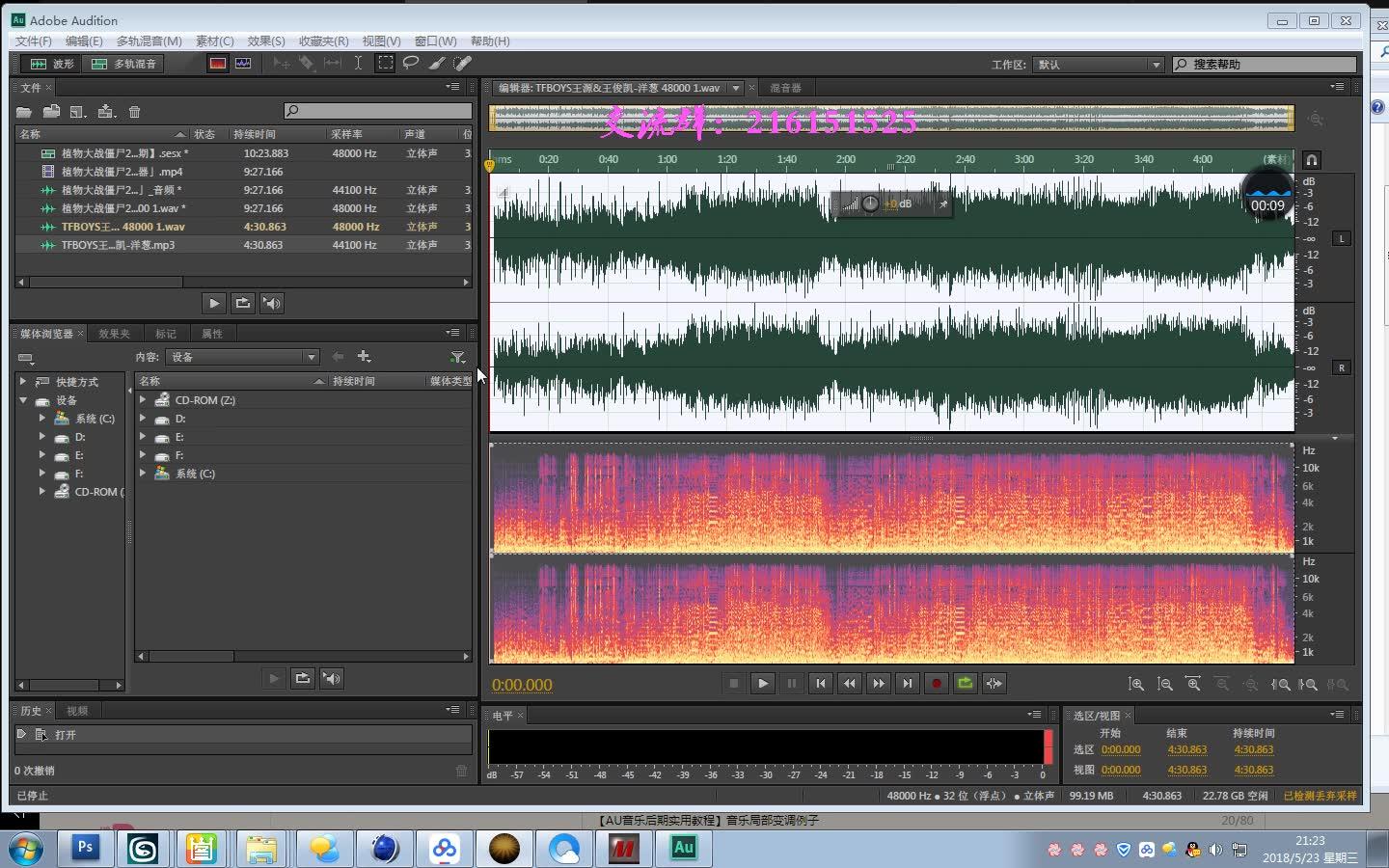Click the volume knob on the waveform HUD
1389x868 pixels.
(x=870, y=203)
